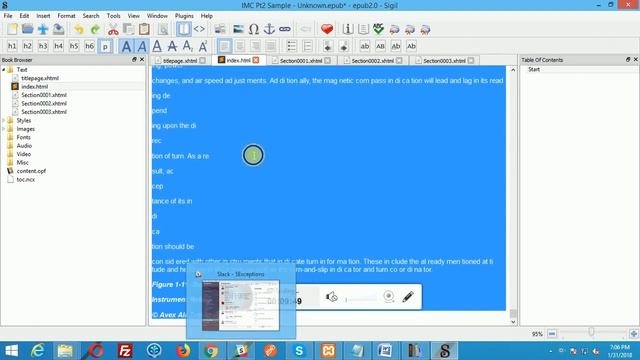Toggle italic formatting

[x=142, y=46]
